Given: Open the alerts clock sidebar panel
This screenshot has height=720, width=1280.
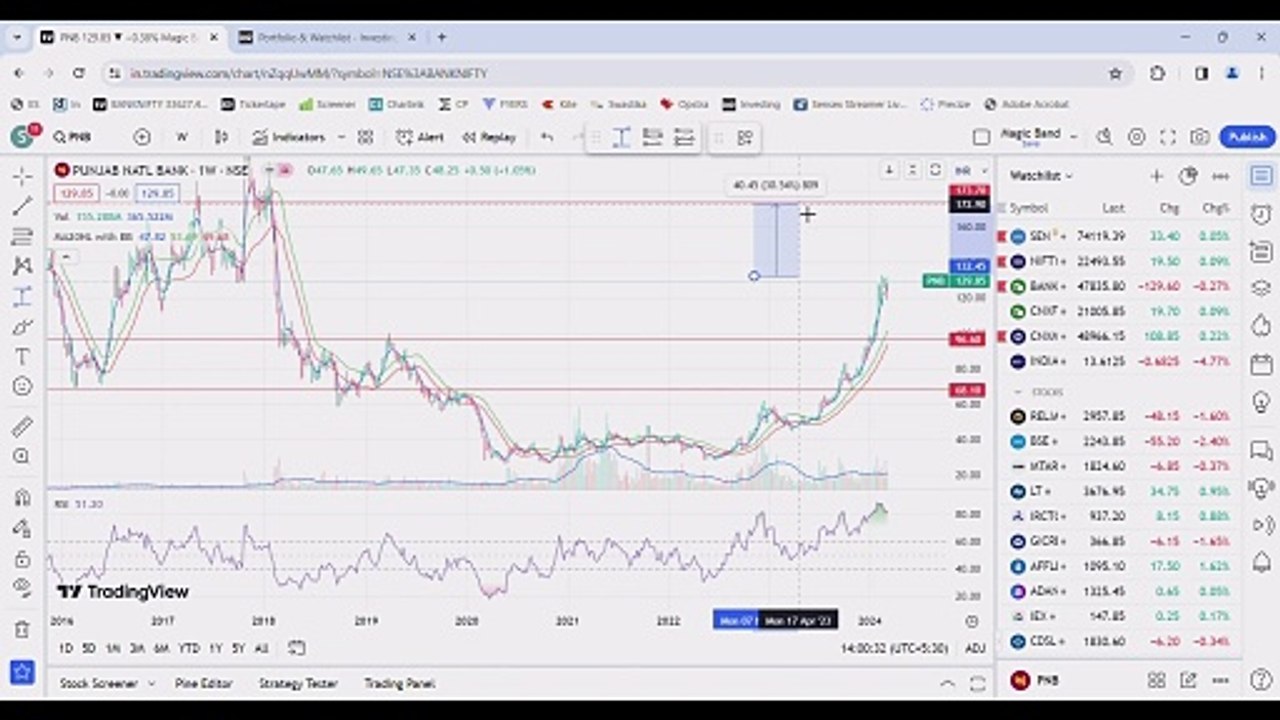Looking at the screenshot, I should (1261, 214).
